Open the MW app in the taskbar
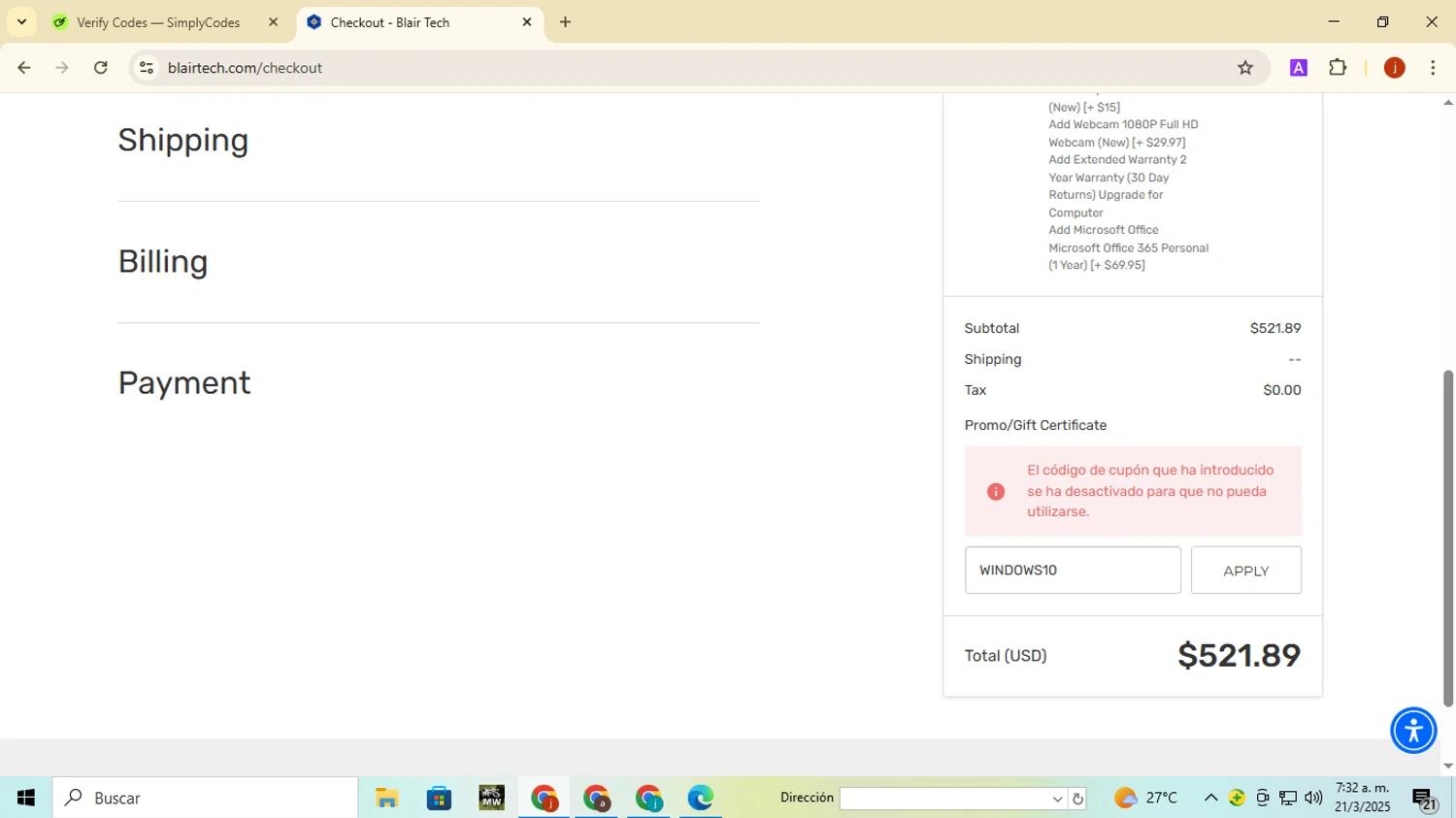Screen dimensions: 1456x818 point(491,798)
